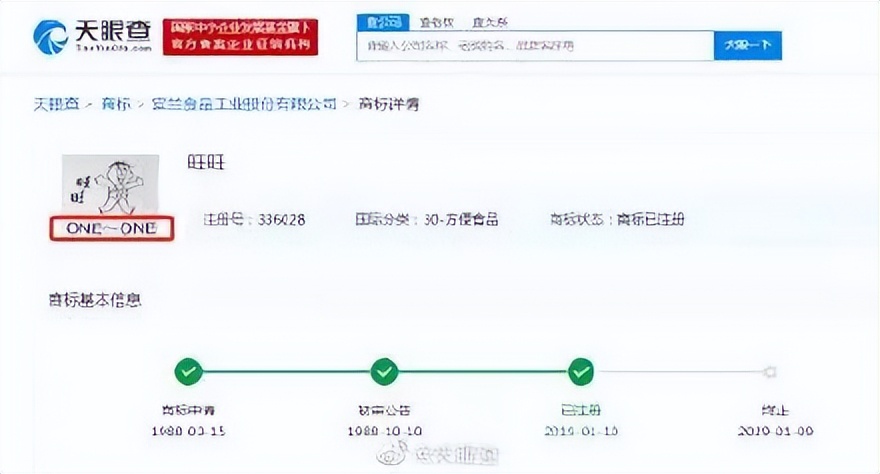Click the 已注册 green check marker
The image size is (880, 474).
point(581,371)
